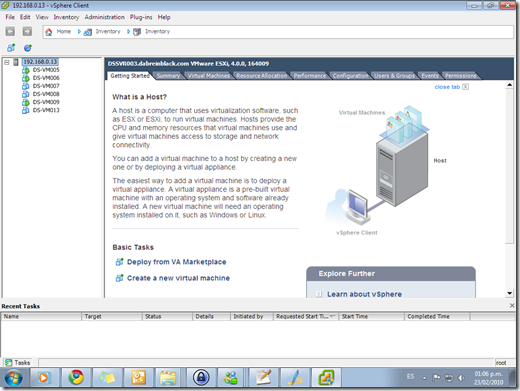Open the Help menu
The height and width of the screenshot is (391, 520).
pyautogui.click(x=164, y=17)
